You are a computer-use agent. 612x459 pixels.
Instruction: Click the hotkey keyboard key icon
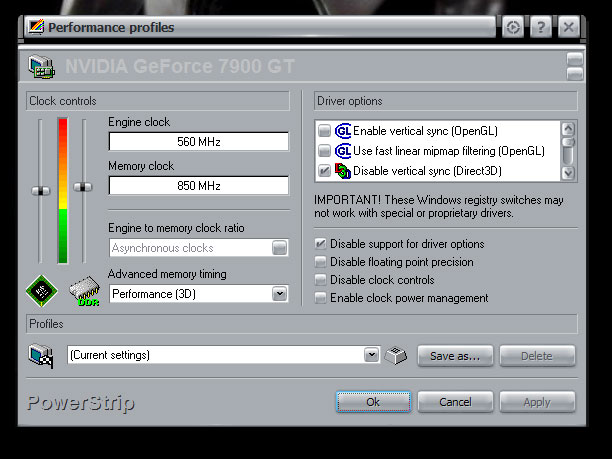point(395,355)
